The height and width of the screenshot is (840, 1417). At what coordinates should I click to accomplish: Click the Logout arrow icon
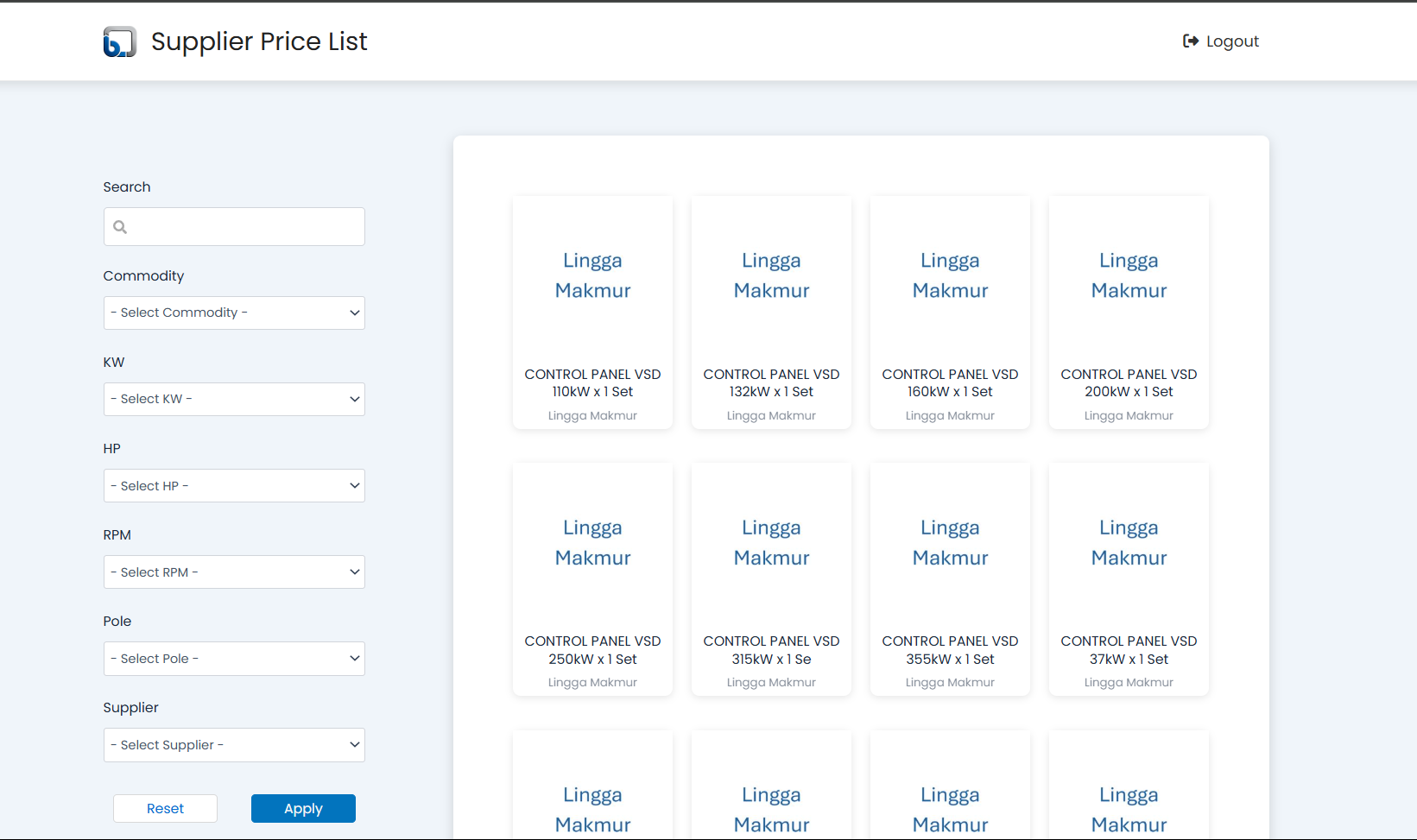pos(1190,41)
